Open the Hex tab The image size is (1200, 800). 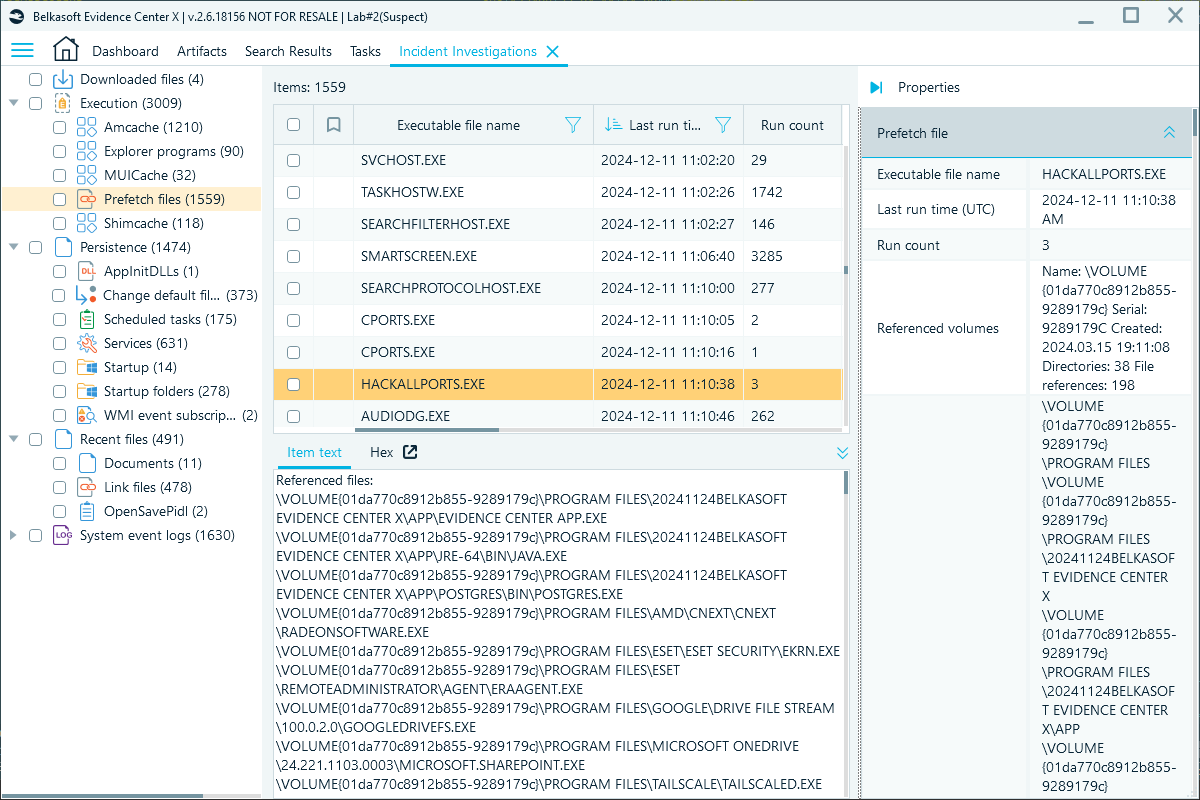(x=381, y=452)
